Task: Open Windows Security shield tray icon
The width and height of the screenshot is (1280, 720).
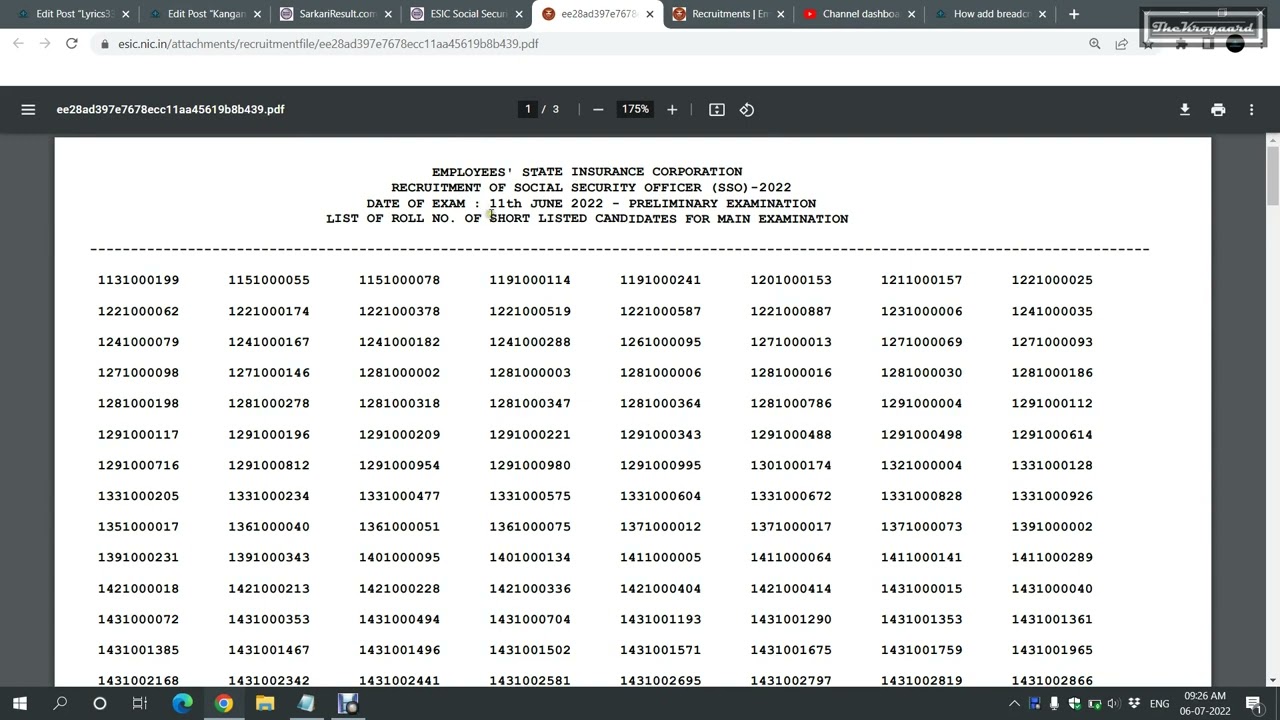Action: click(1074, 704)
